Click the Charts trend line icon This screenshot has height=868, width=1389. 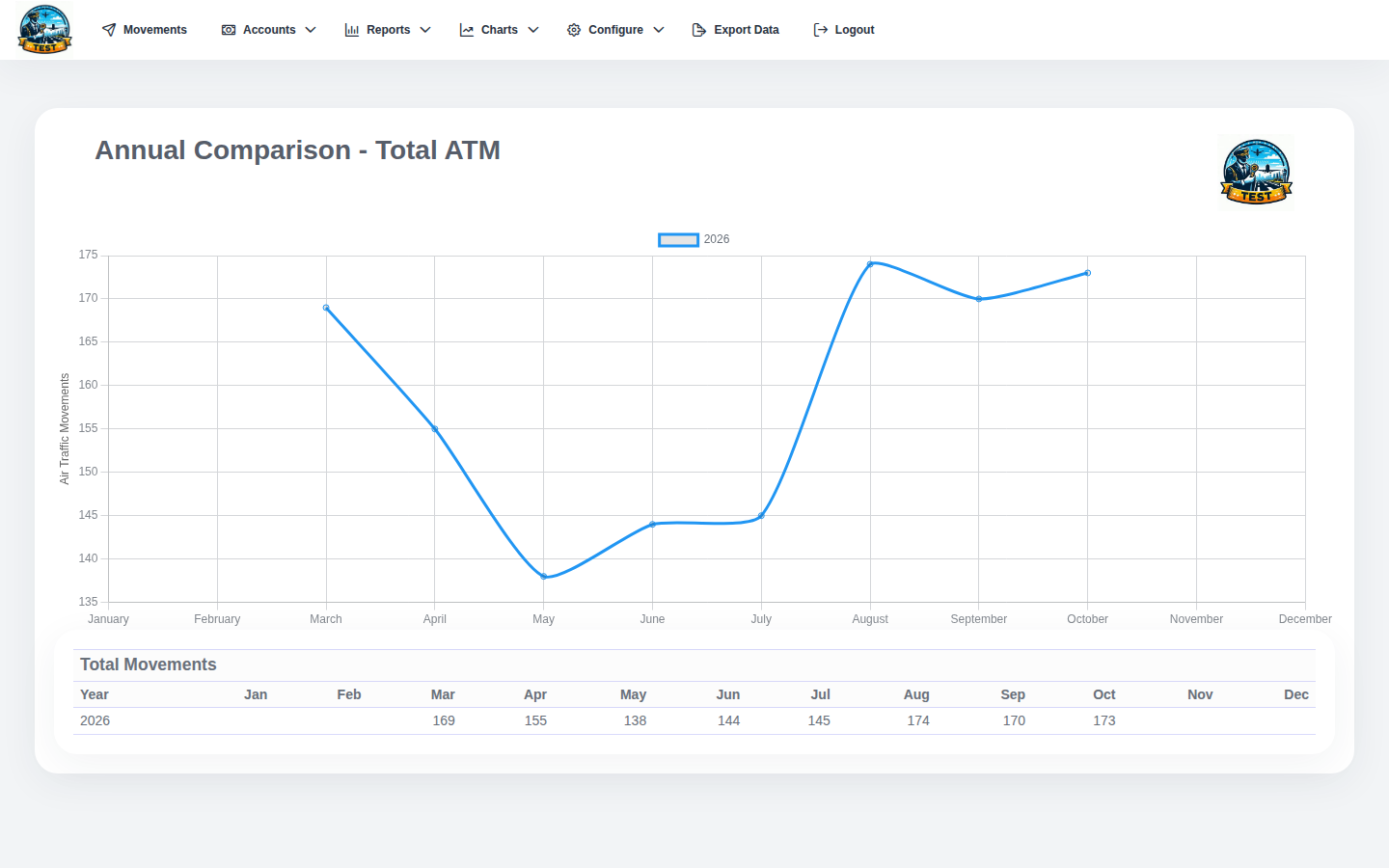[467, 30]
